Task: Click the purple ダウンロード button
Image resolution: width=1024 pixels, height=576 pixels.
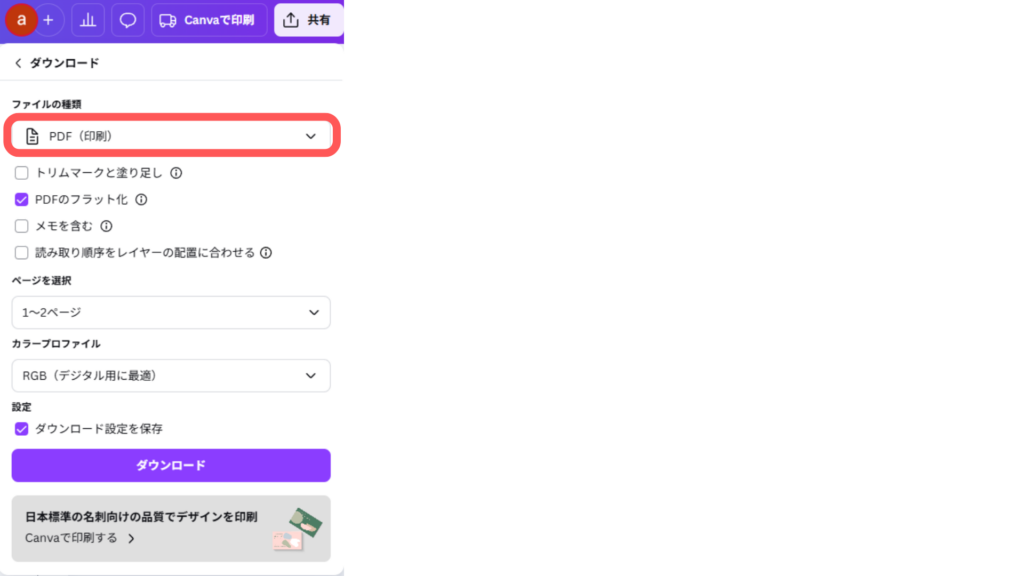Action: point(171,466)
